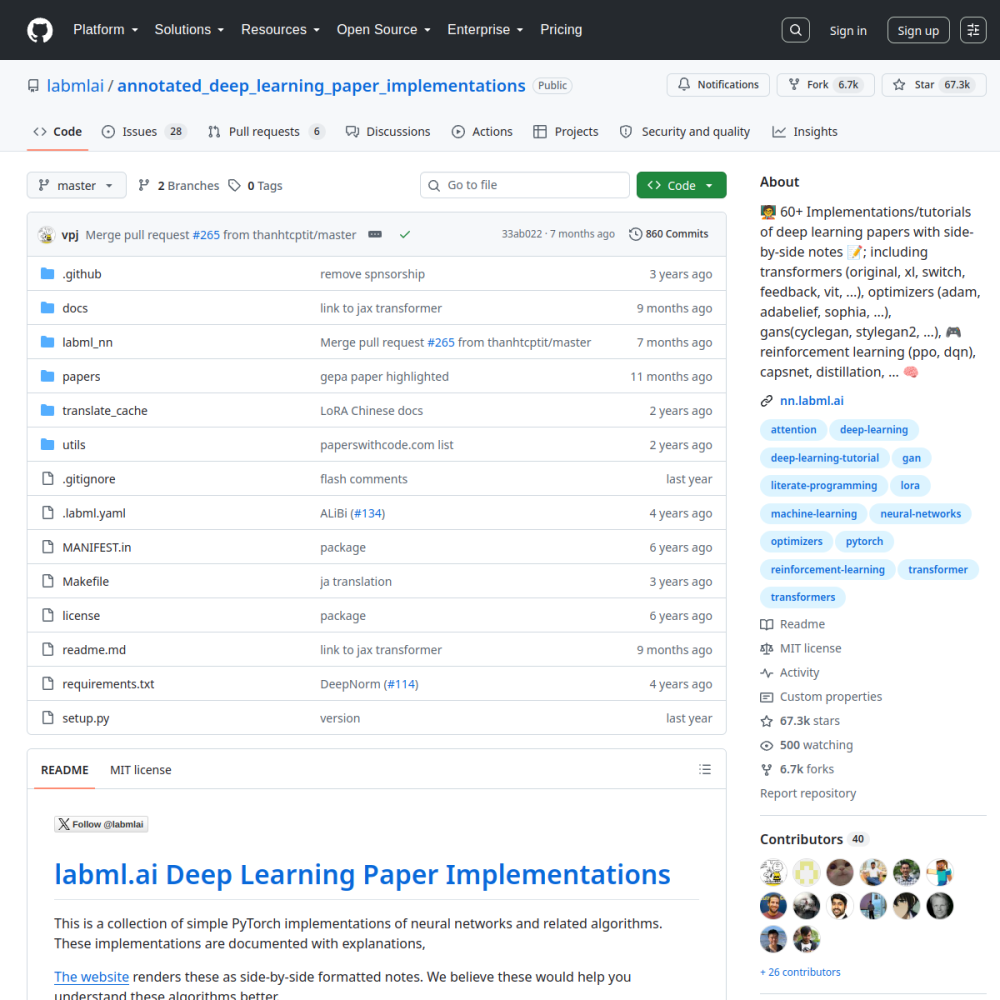Click the branches icon beside 2 Branches
The image size is (1000, 1000).
pos(144,186)
